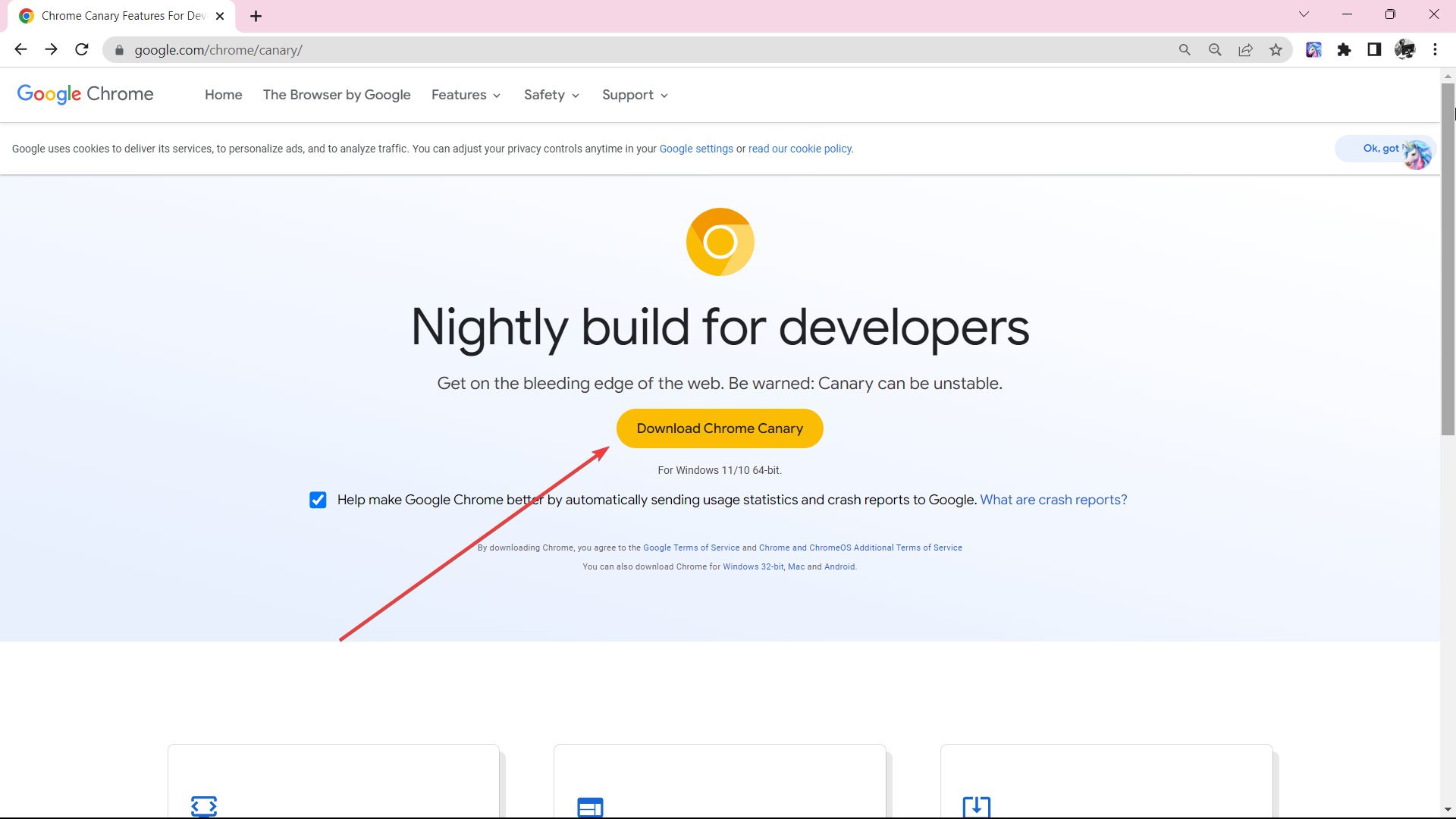The width and height of the screenshot is (1456, 819).
Task: Click the Google Chrome logo
Action: click(85, 94)
